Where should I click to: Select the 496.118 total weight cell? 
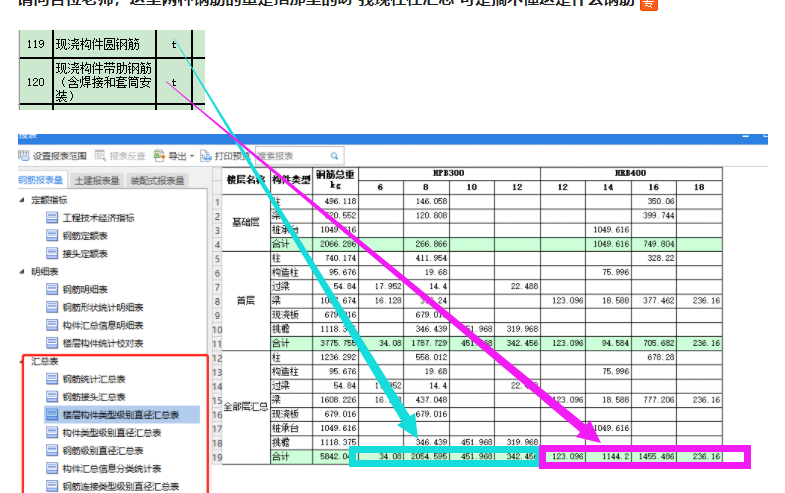click(335, 201)
